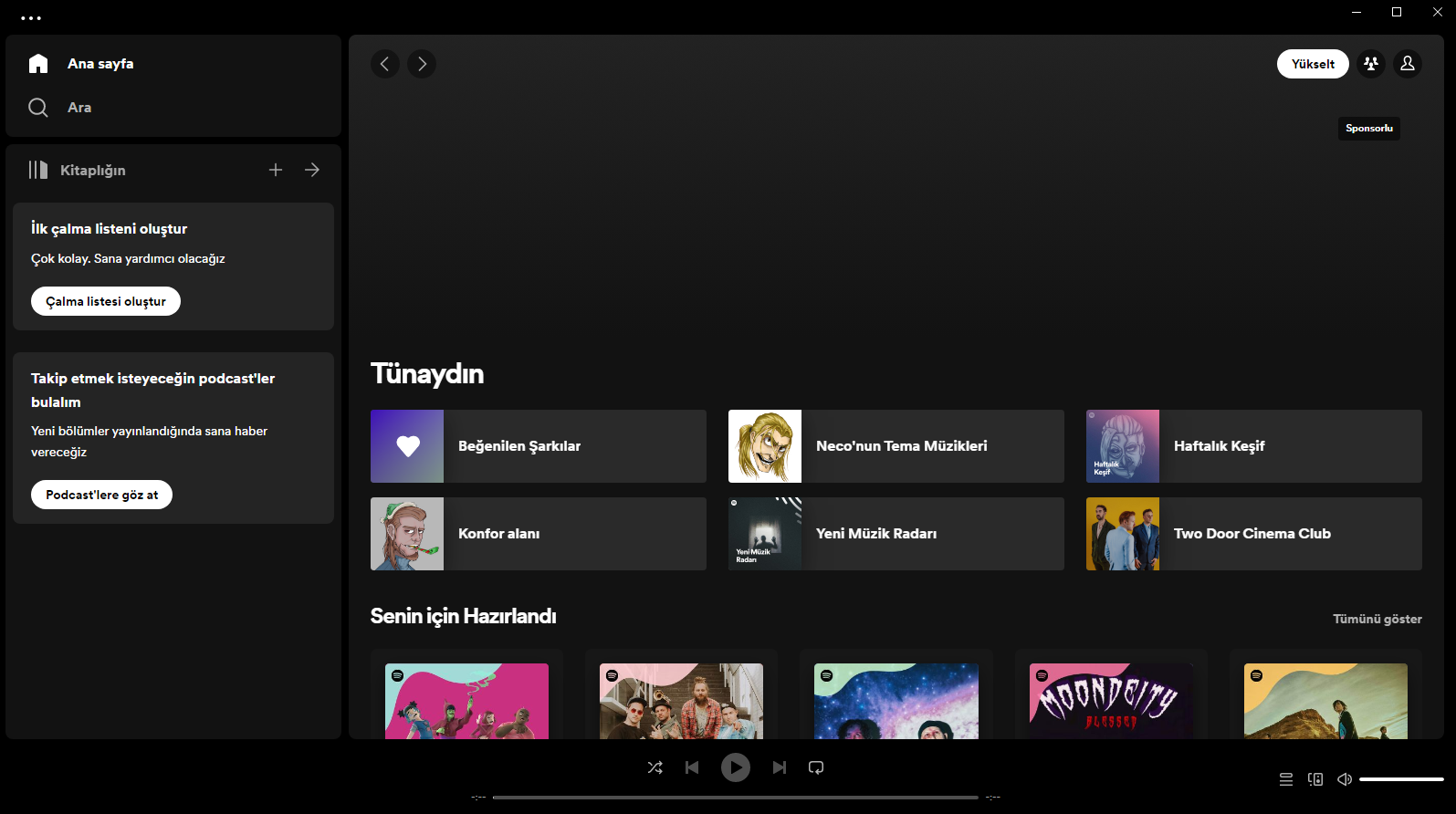
Task: Click the Sponsorlu label
Action: (x=1369, y=129)
